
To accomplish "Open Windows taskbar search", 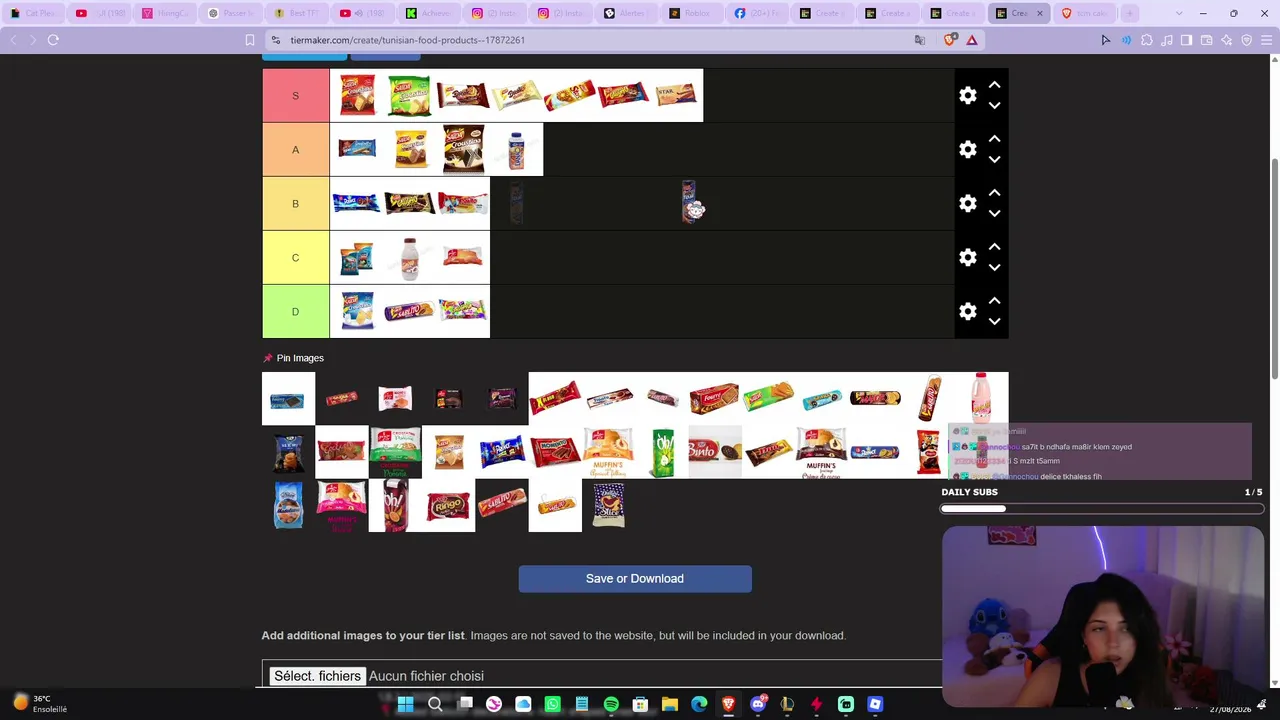I will tap(435, 704).
